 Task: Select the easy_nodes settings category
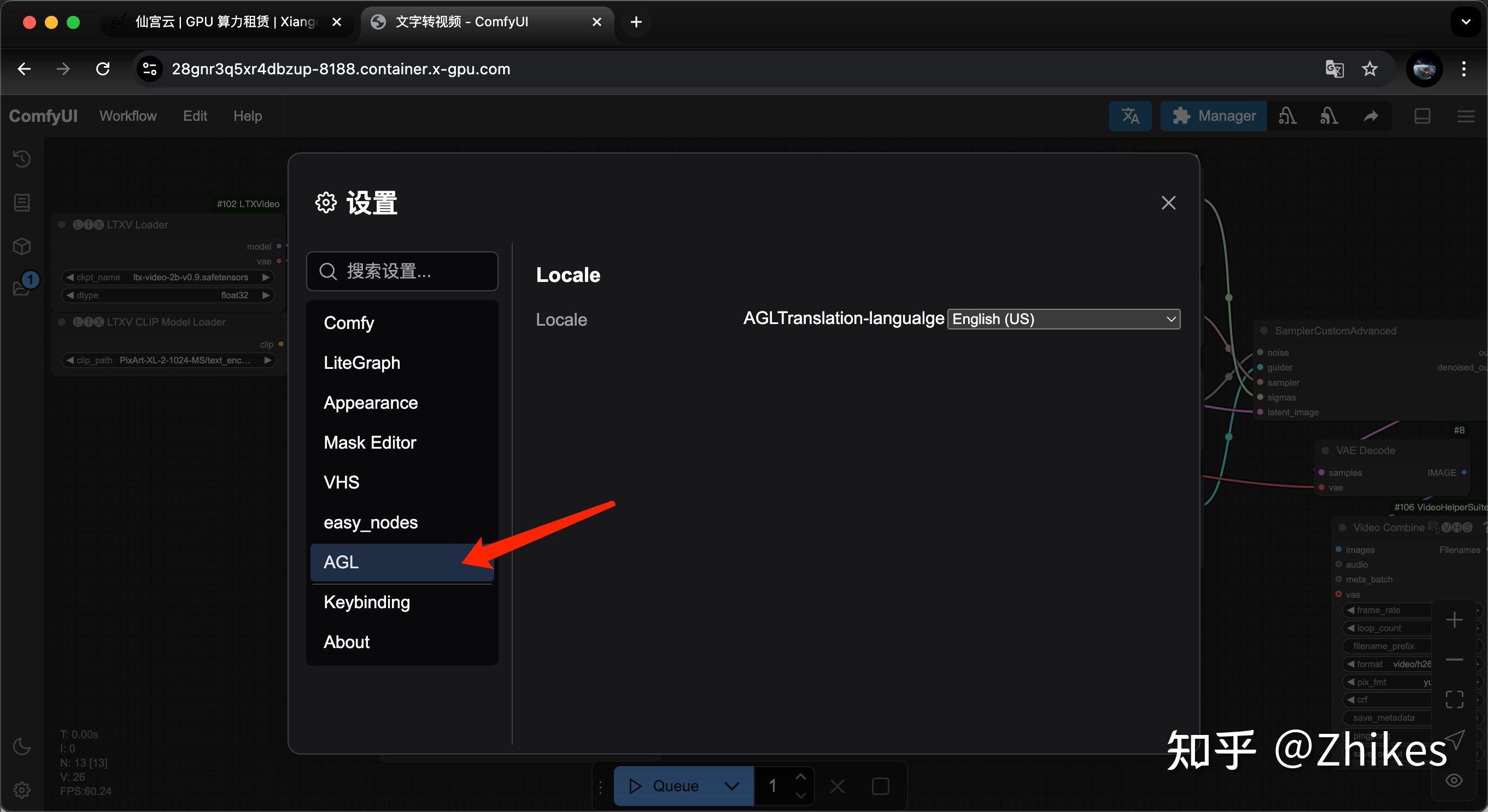pos(402,522)
